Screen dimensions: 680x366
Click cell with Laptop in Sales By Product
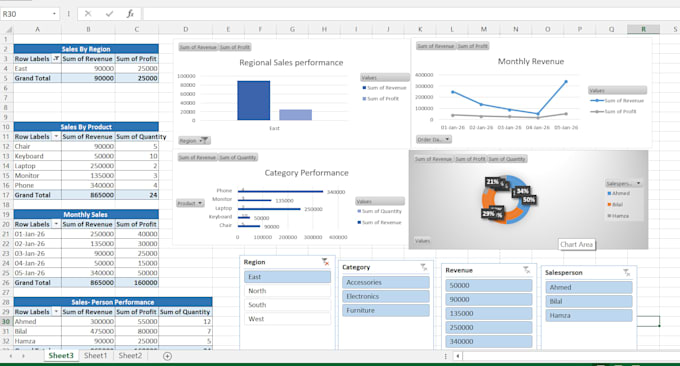(x=37, y=166)
